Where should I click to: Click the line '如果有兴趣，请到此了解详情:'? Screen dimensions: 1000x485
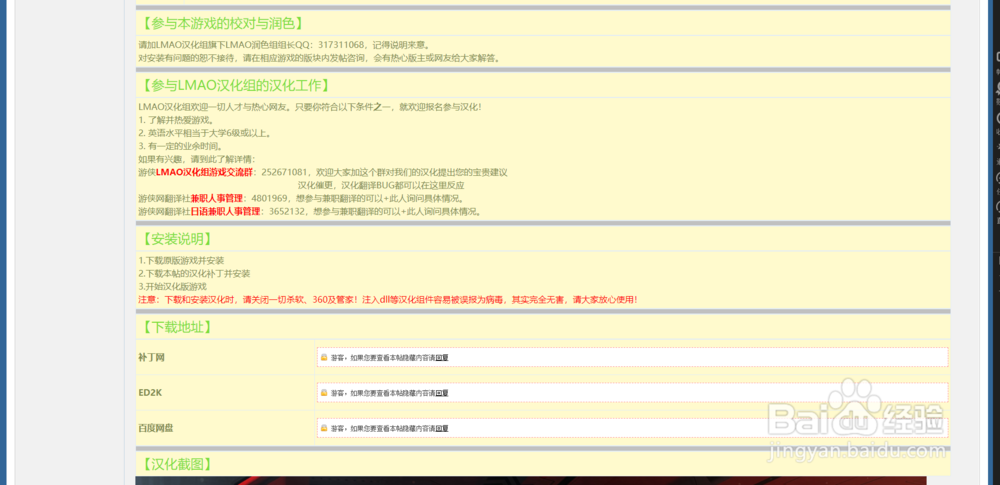pos(197,159)
